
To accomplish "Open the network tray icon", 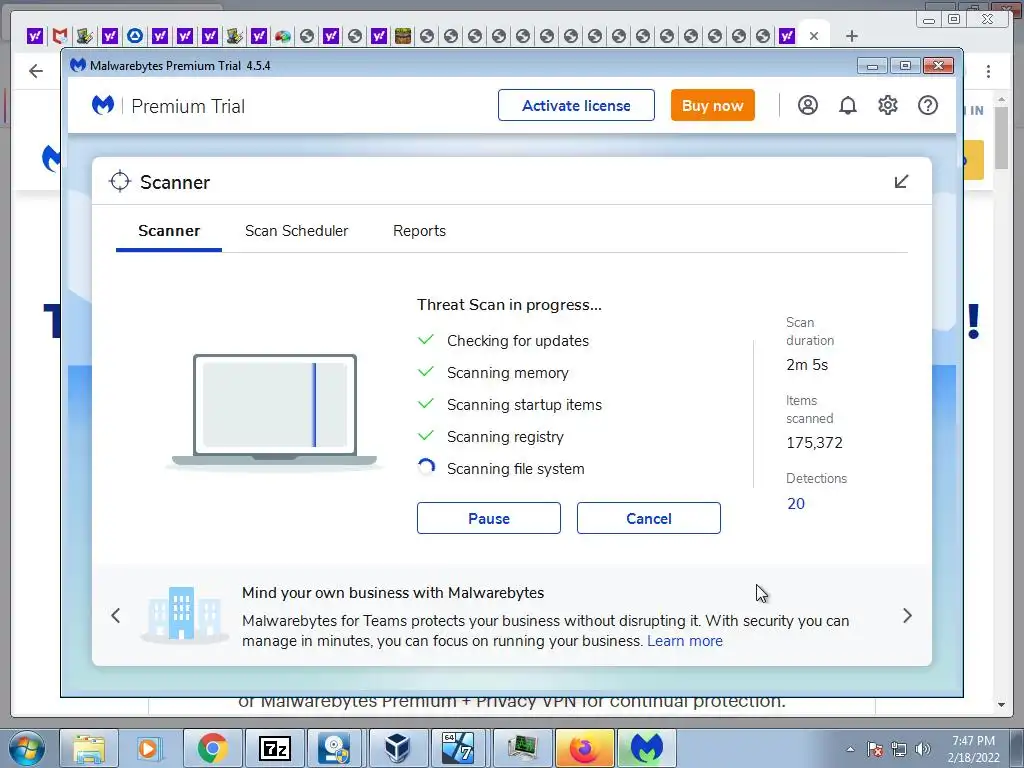I will (x=899, y=749).
